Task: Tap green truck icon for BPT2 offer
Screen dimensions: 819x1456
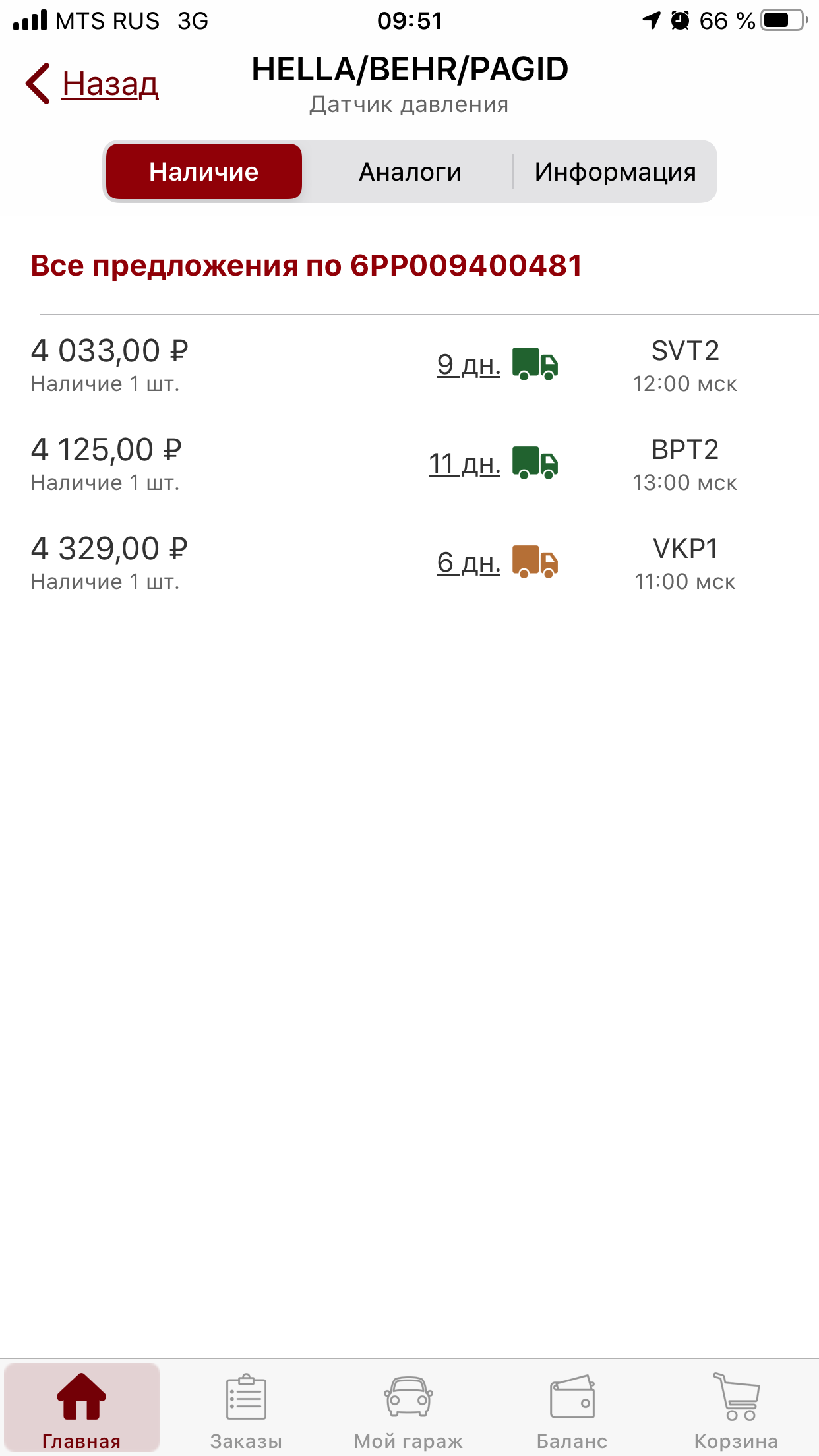Action: (535, 463)
